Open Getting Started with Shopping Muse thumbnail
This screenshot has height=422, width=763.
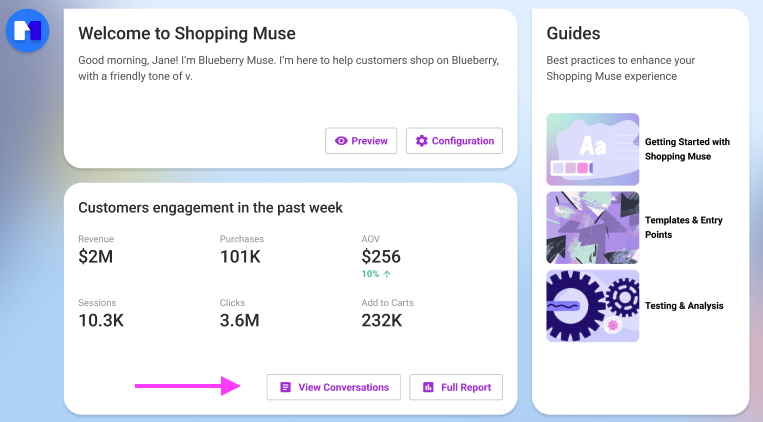coord(593,149)
